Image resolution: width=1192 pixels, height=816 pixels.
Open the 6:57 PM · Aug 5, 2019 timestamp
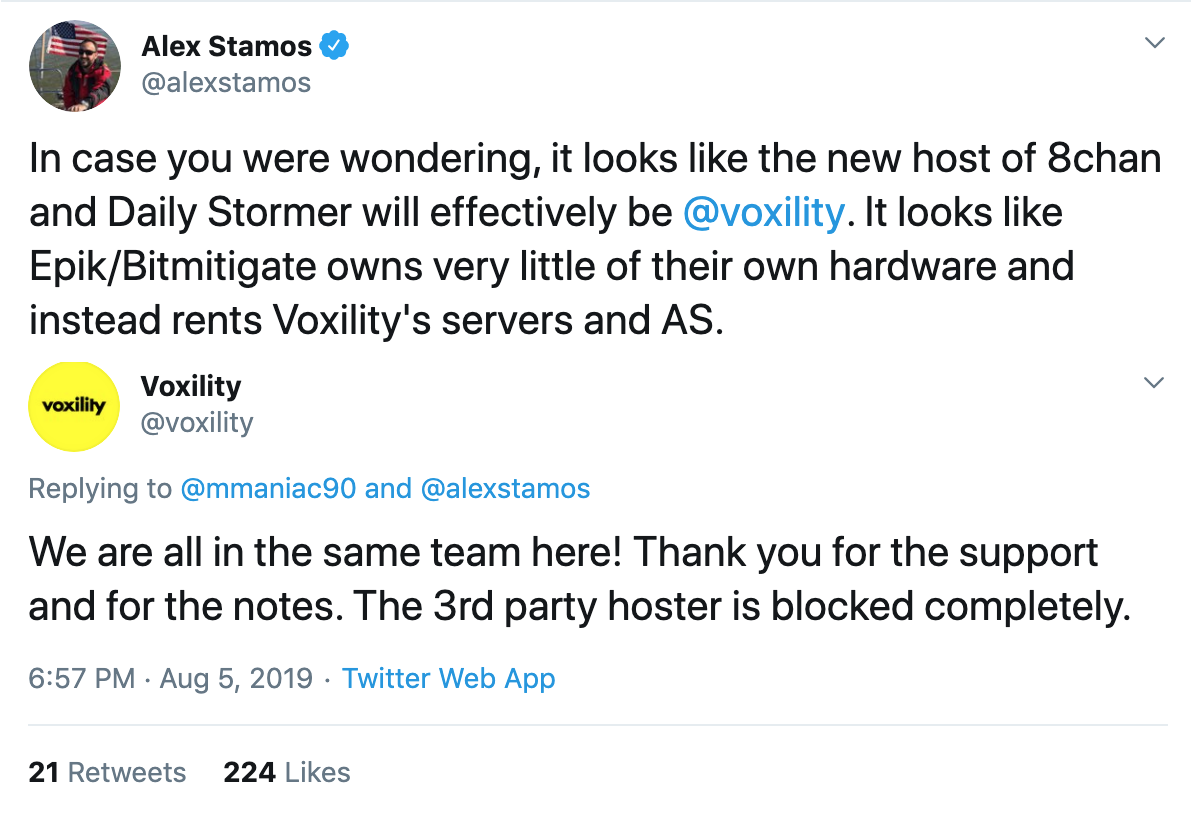pyautogui.click(x=171, y=678)
